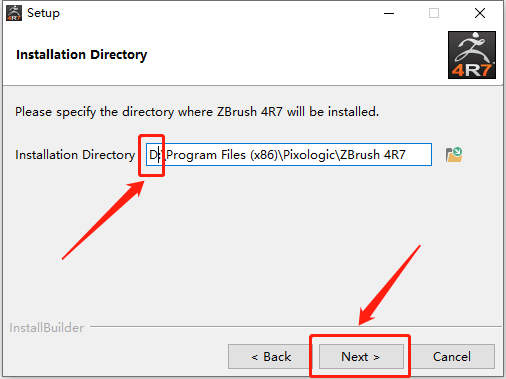Screen dimensions: 506x379
Task: Minimize the Setup window
Action: pyautogui.click(x=389, y=13)
